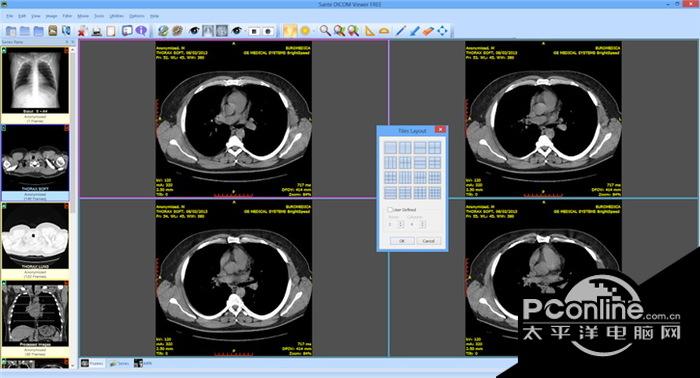The height and width of the screenshot is (378, 700).
Task: Click the second globe network icon
Action: [177, 31]
